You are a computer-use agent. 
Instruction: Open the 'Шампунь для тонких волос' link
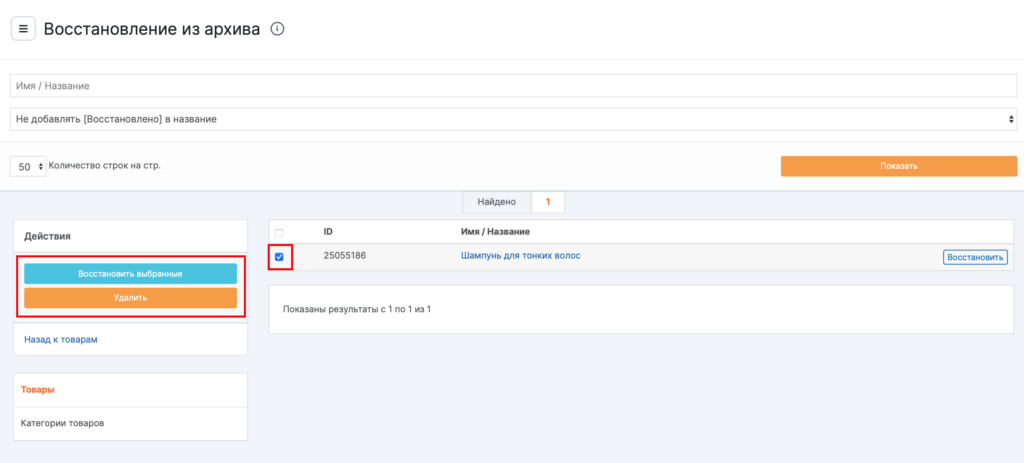pyautogui.click(x=520, y=256)
